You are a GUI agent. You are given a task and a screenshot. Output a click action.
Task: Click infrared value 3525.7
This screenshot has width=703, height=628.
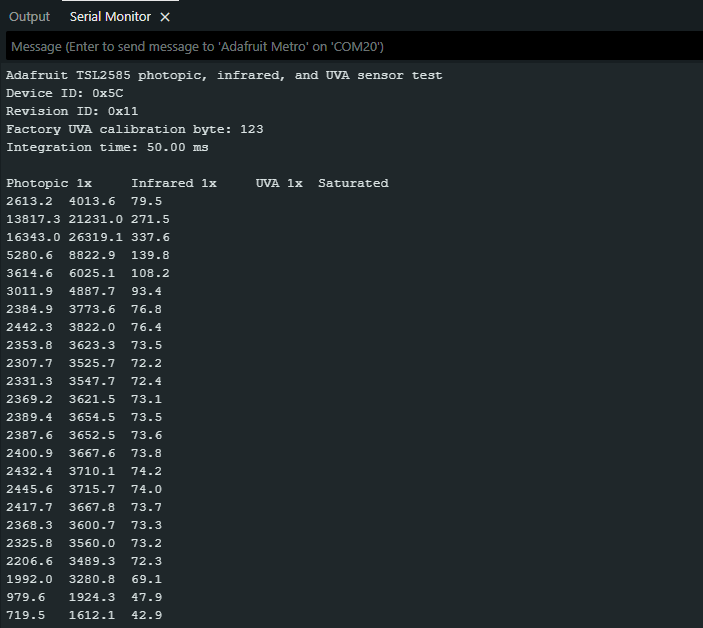click(92, 363)
